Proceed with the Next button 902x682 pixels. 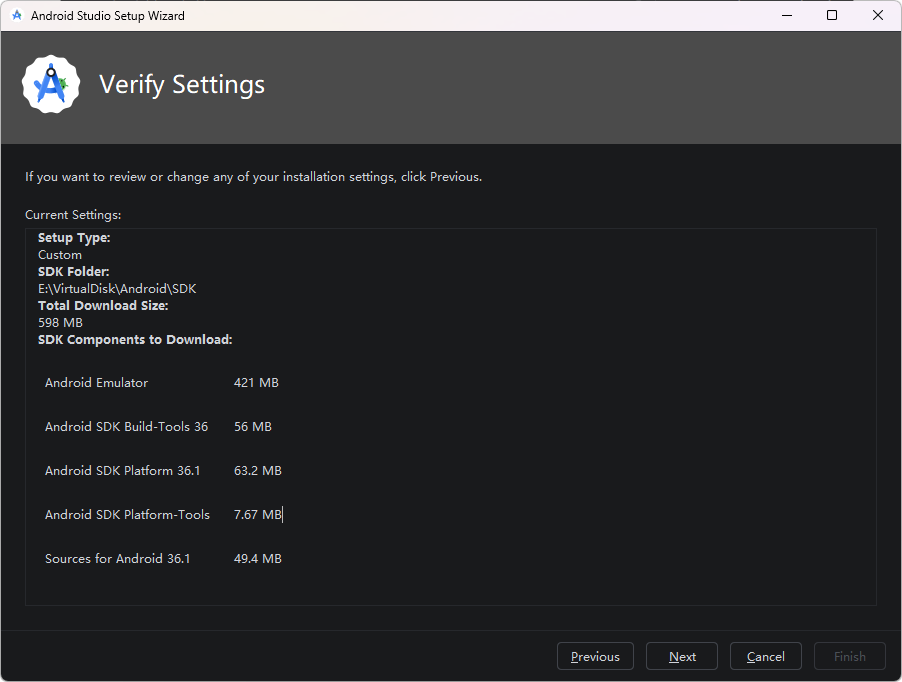click(x=682, y=656)
